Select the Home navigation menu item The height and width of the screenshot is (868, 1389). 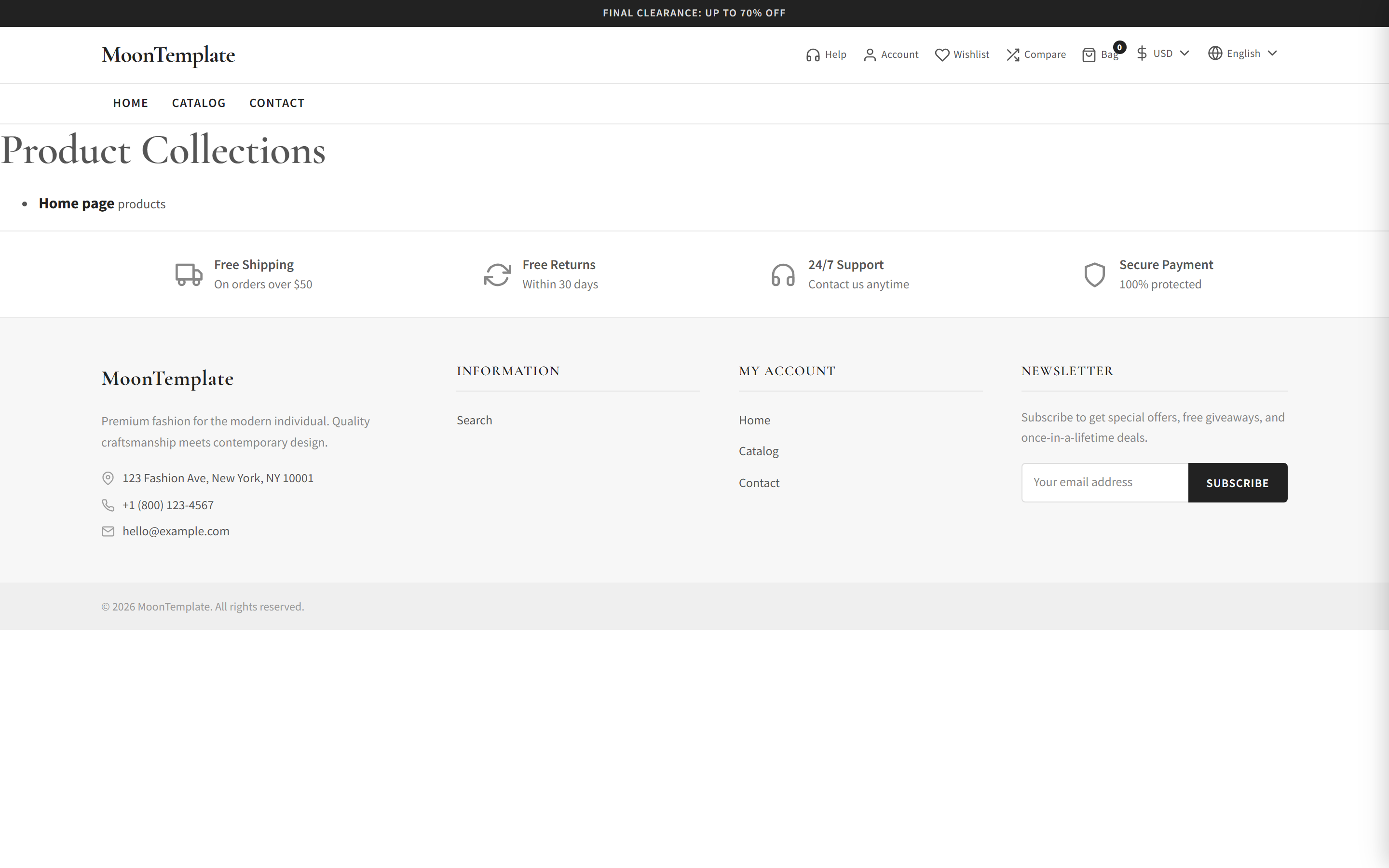(130, 103)
